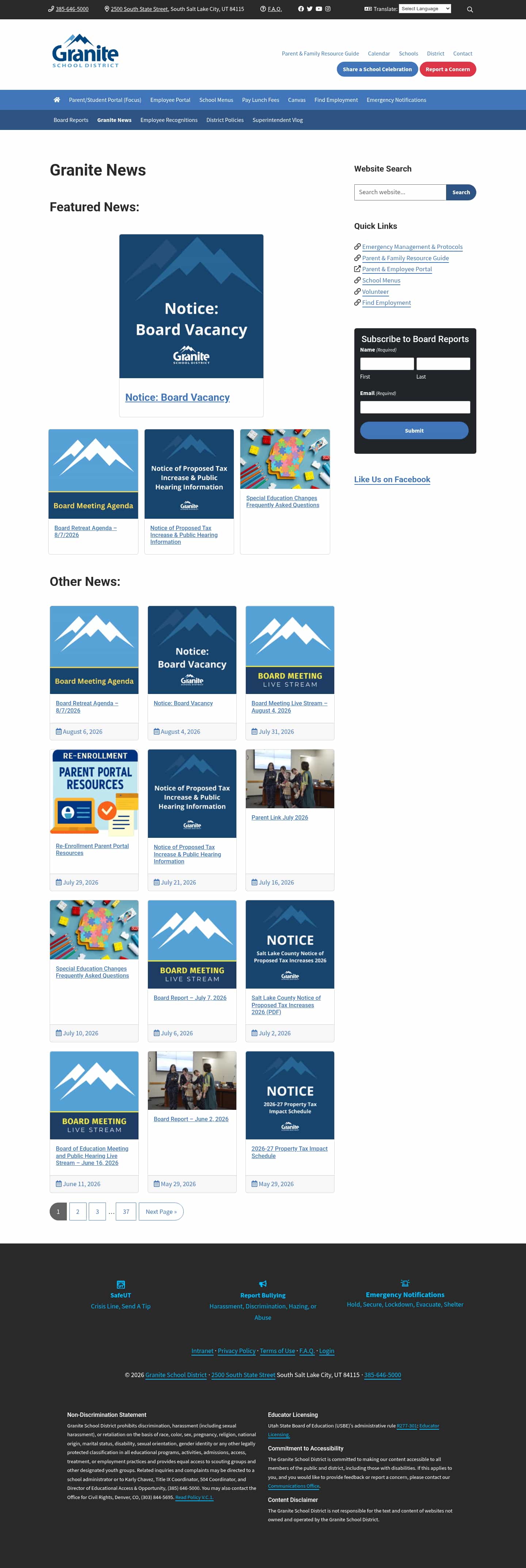Screen dimensions: 526x1568
Task: Click the Facebook icon in top bar
Action: pyautogui.click(x=301, y=9)
